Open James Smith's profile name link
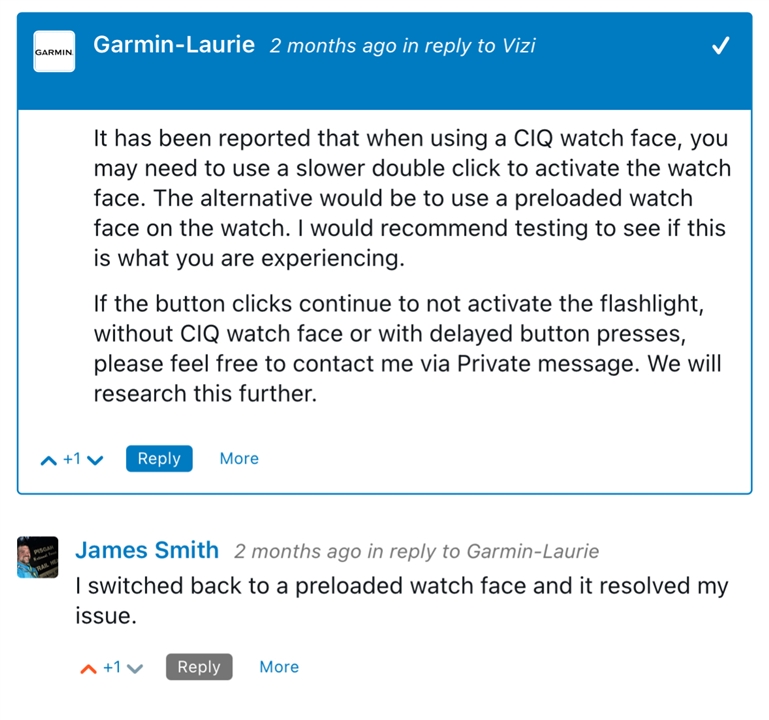This screenshot has width=769, height=720. tap(147, 550)
